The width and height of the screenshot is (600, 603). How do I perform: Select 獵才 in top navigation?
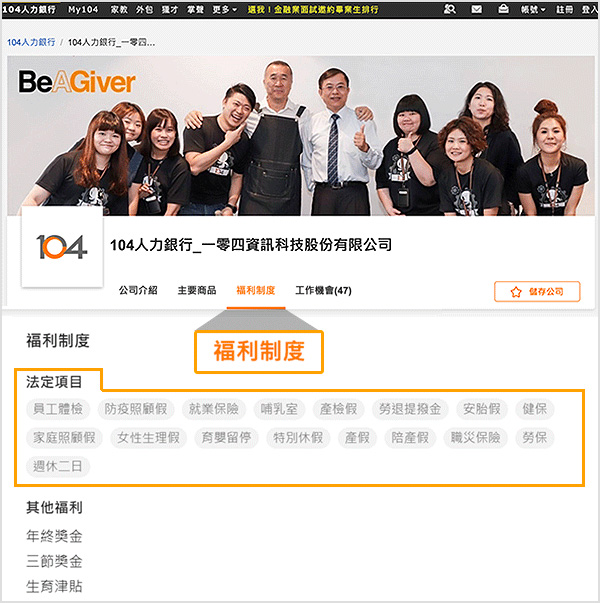point(170,9)
